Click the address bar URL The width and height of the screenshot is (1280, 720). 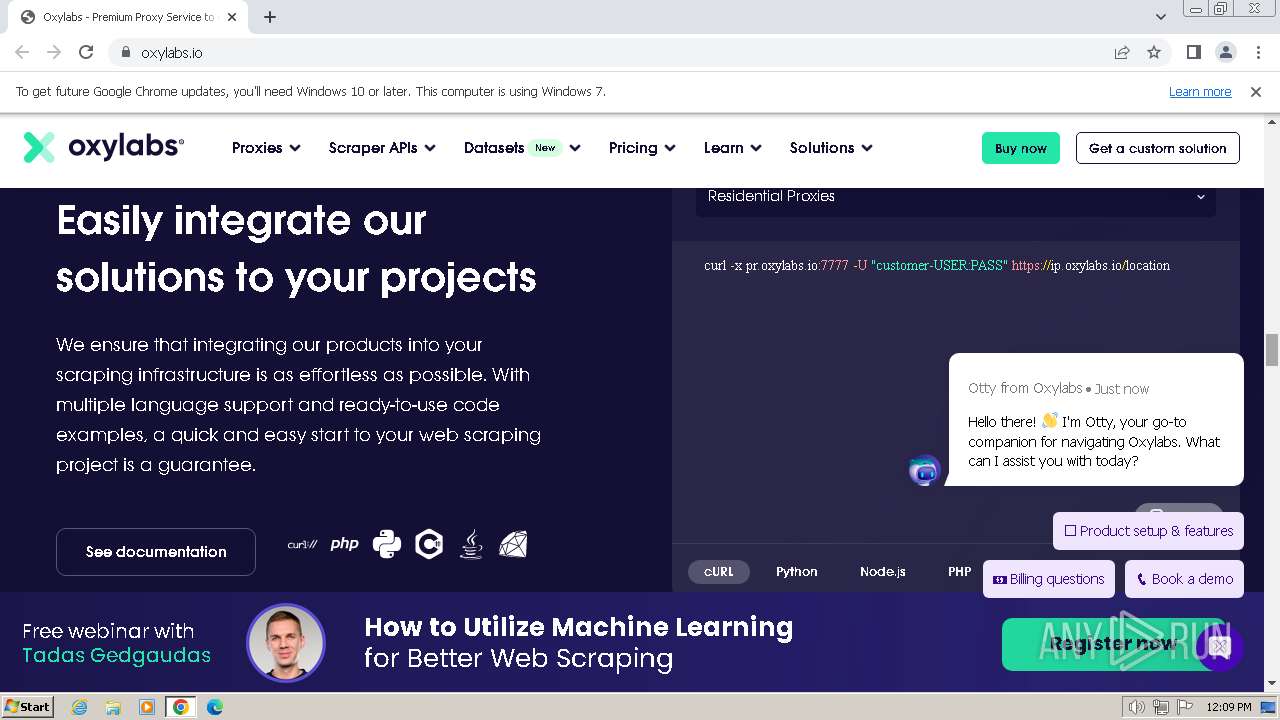click(x=172, y=52)
